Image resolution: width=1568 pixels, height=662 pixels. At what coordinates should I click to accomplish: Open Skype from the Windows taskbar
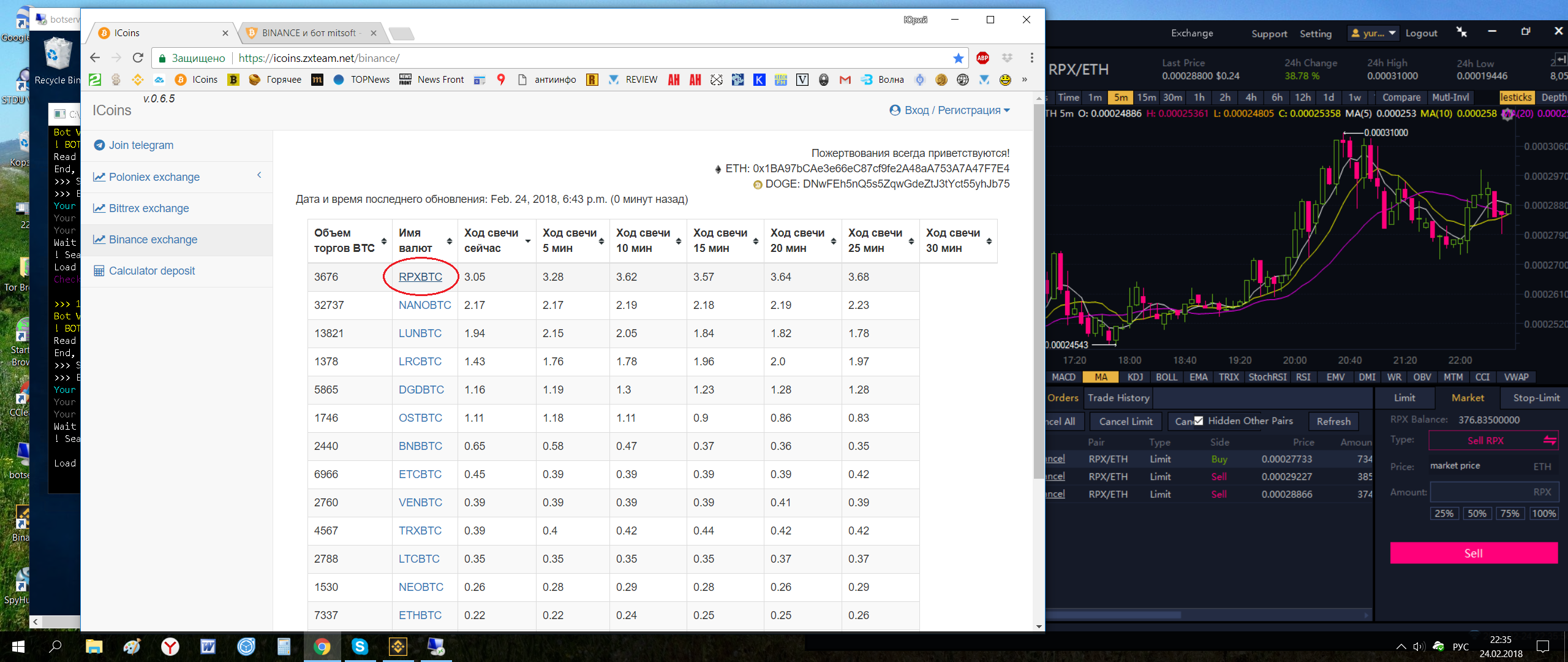click(360, 646)
